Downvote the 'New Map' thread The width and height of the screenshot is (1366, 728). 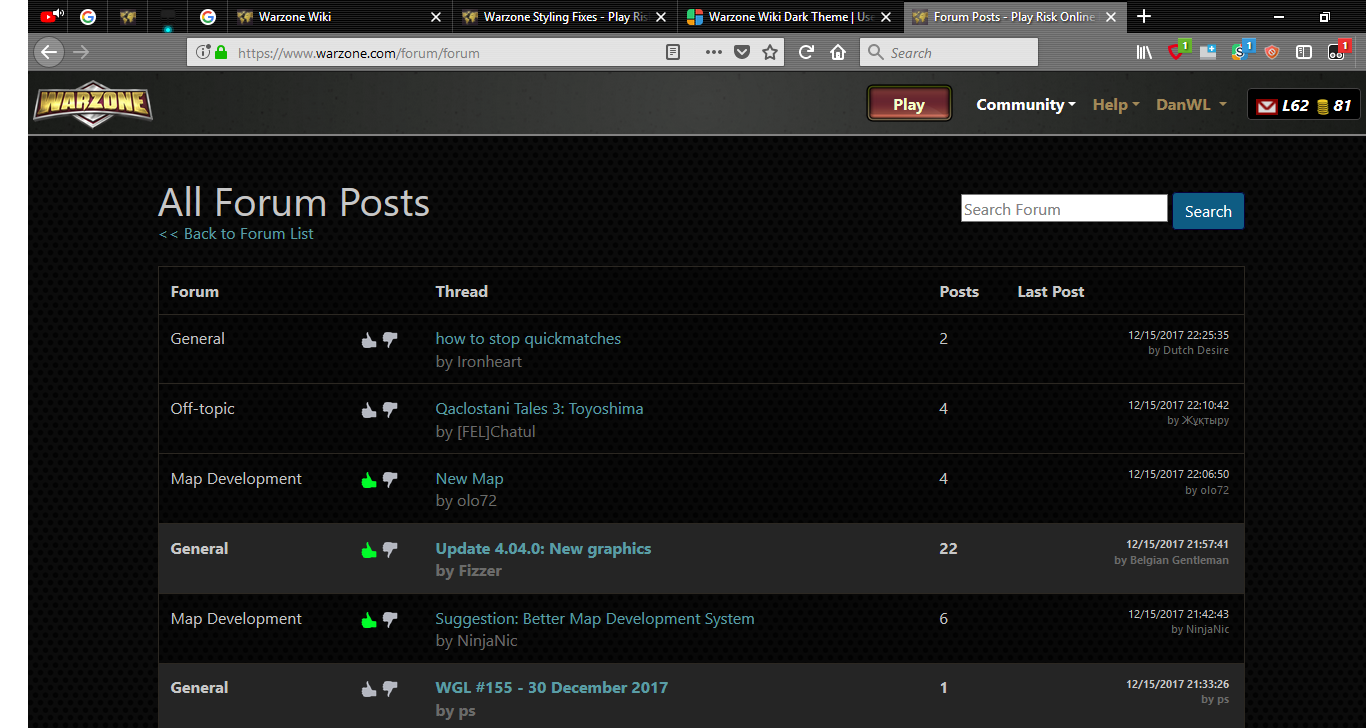tap(391, 479)
